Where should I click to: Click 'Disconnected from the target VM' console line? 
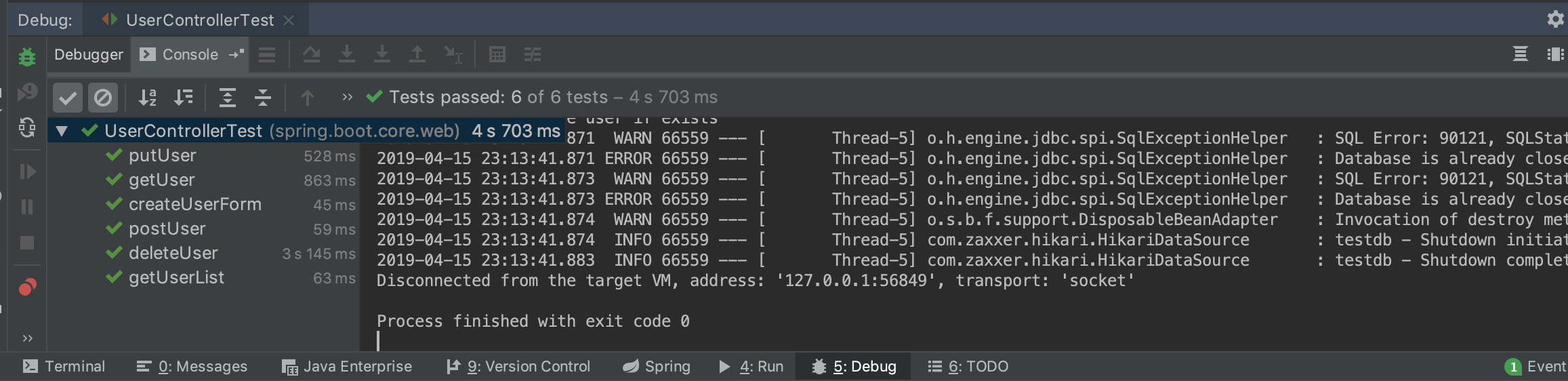(756, 281)
